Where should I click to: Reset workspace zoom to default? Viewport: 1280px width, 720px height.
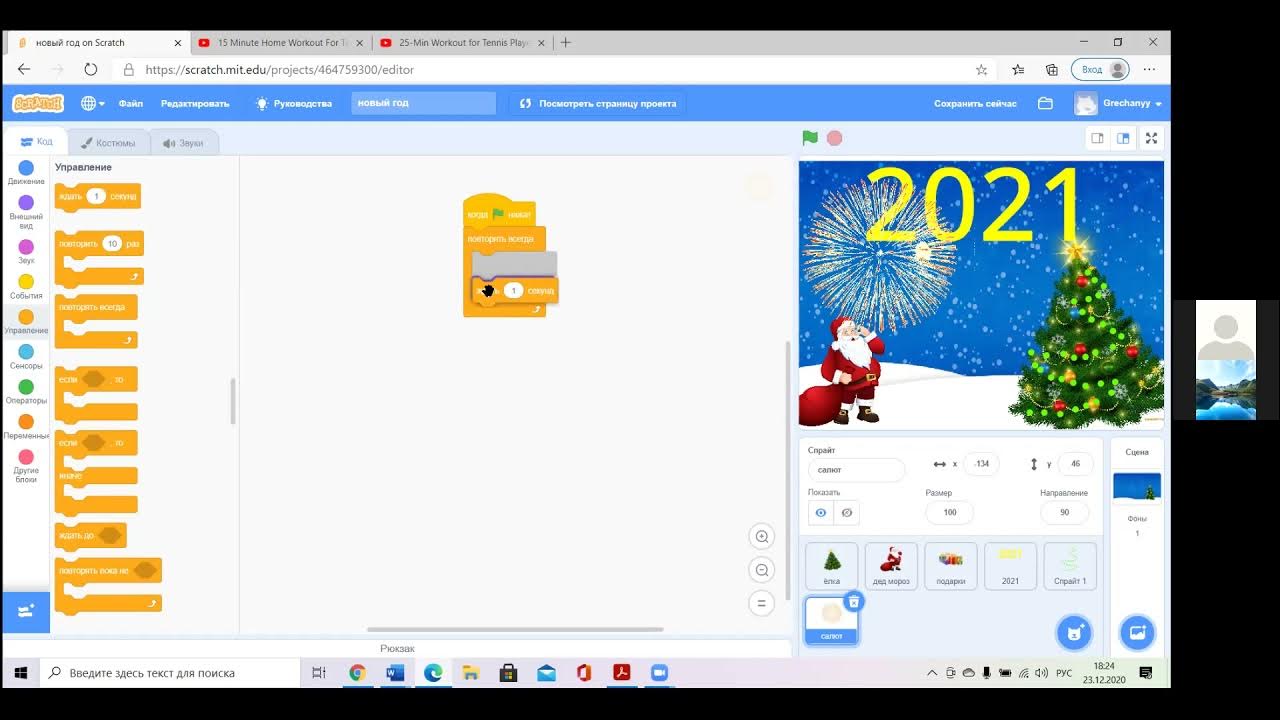point(762,603)
